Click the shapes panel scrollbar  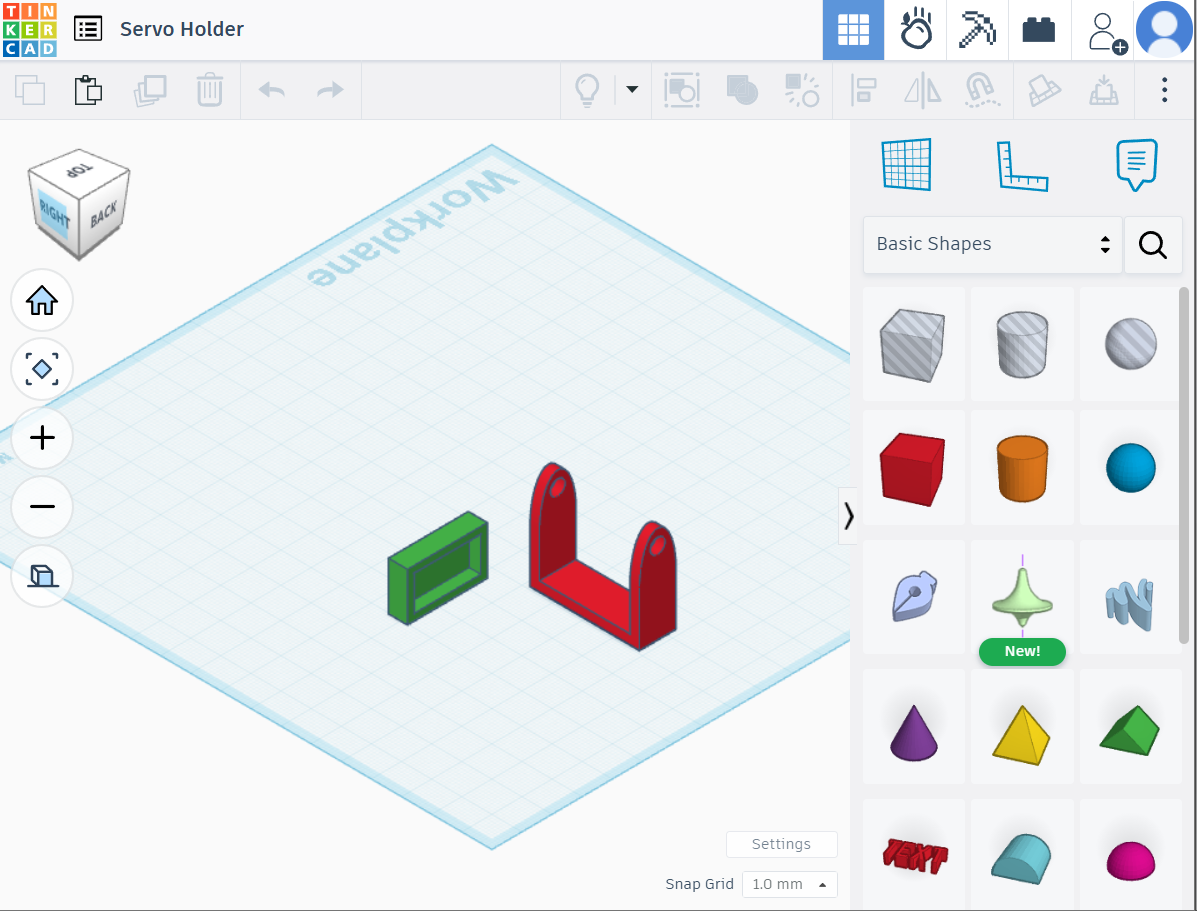point(1184,466)
